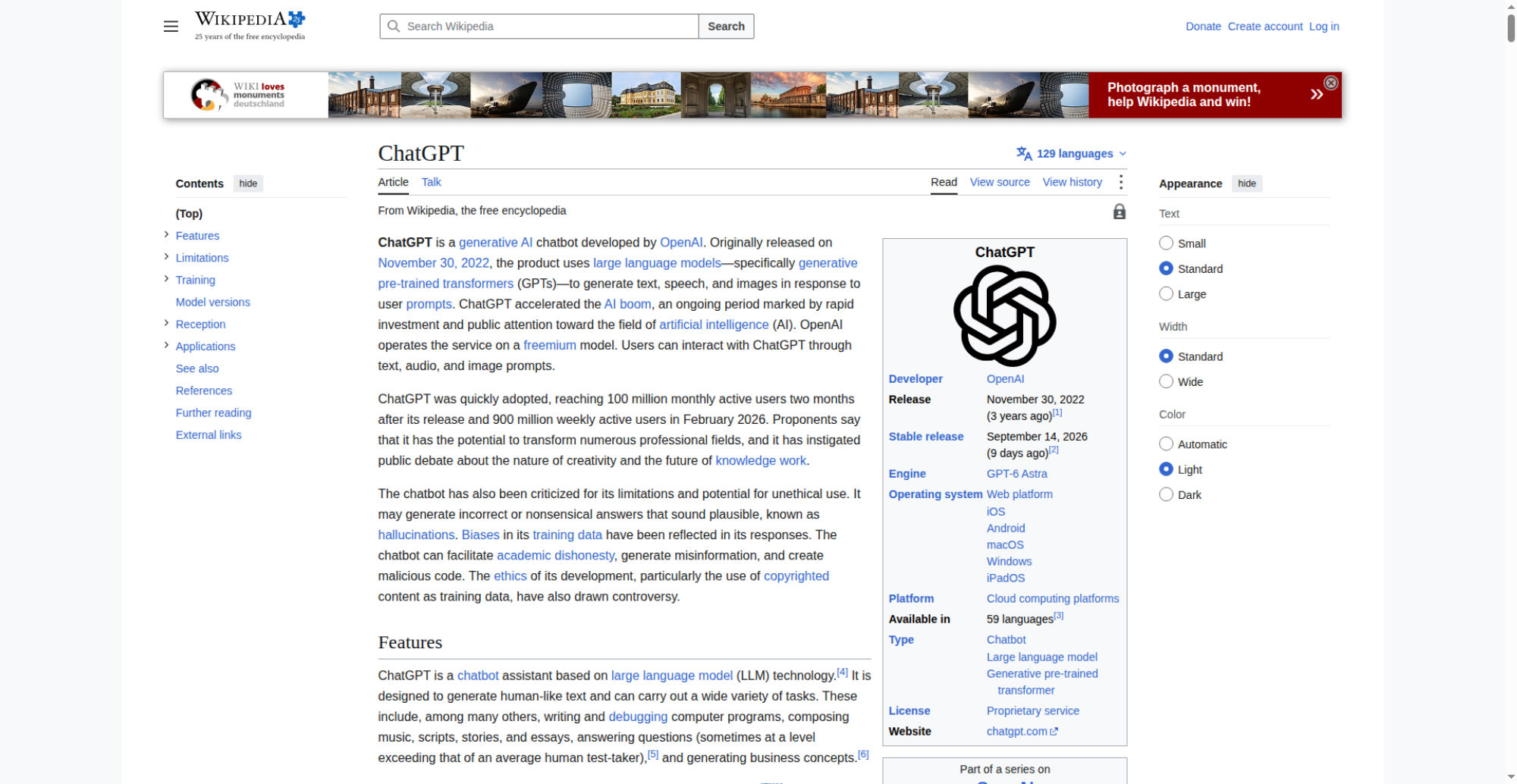The image size is (1517, 784).
Task: Close the Wiki Loves Monuments banner
Action: coord(1330,83)
